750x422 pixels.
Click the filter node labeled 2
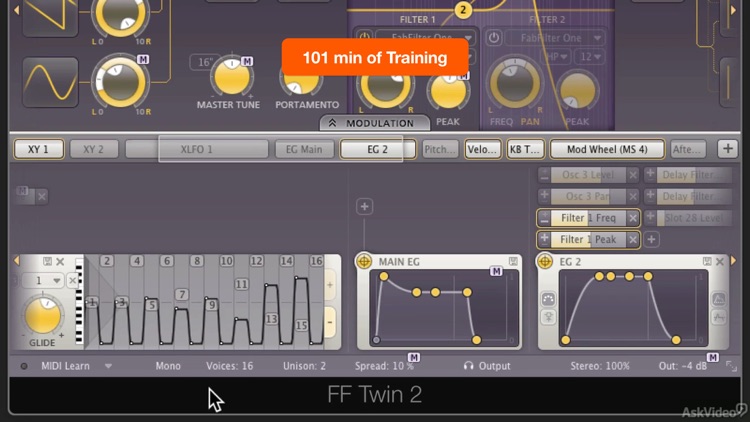coord(463,10)
